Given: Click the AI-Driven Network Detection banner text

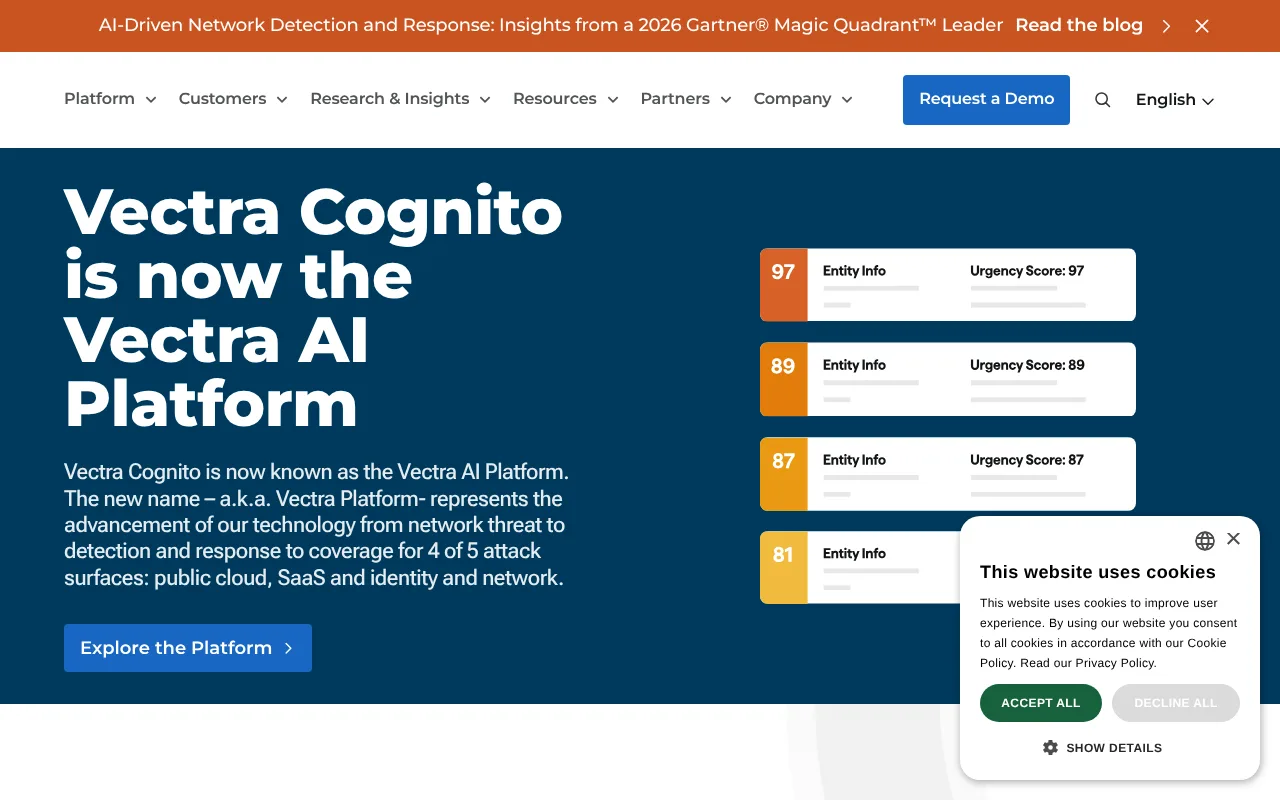Looking at the screenshot, I should click(x=551, y=26).
